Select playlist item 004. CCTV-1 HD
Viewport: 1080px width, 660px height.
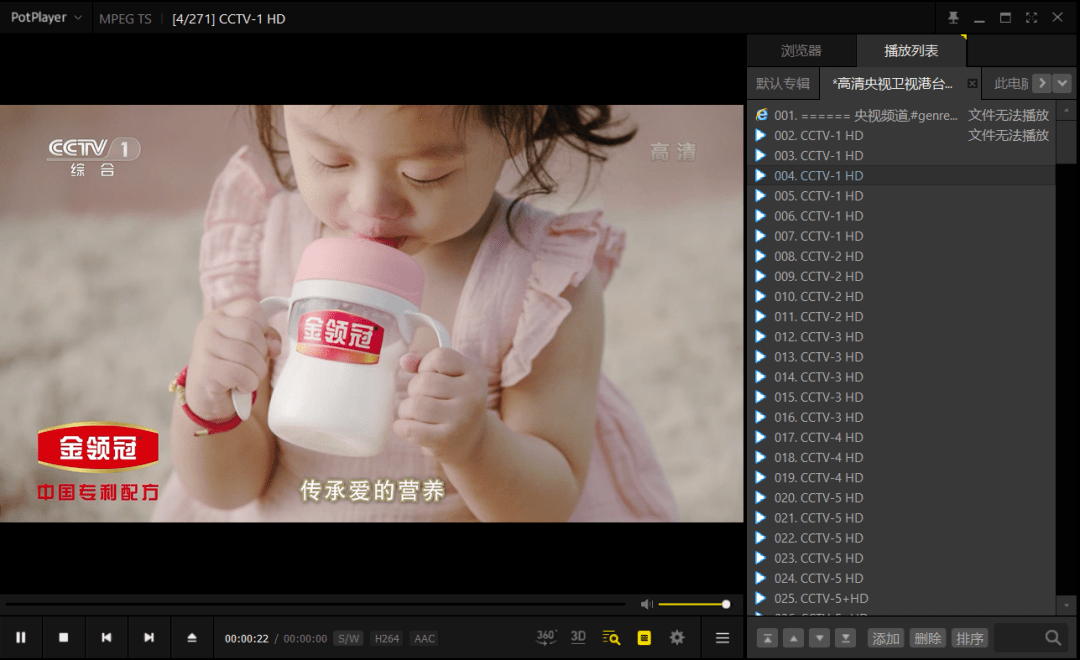click(901, 176)
